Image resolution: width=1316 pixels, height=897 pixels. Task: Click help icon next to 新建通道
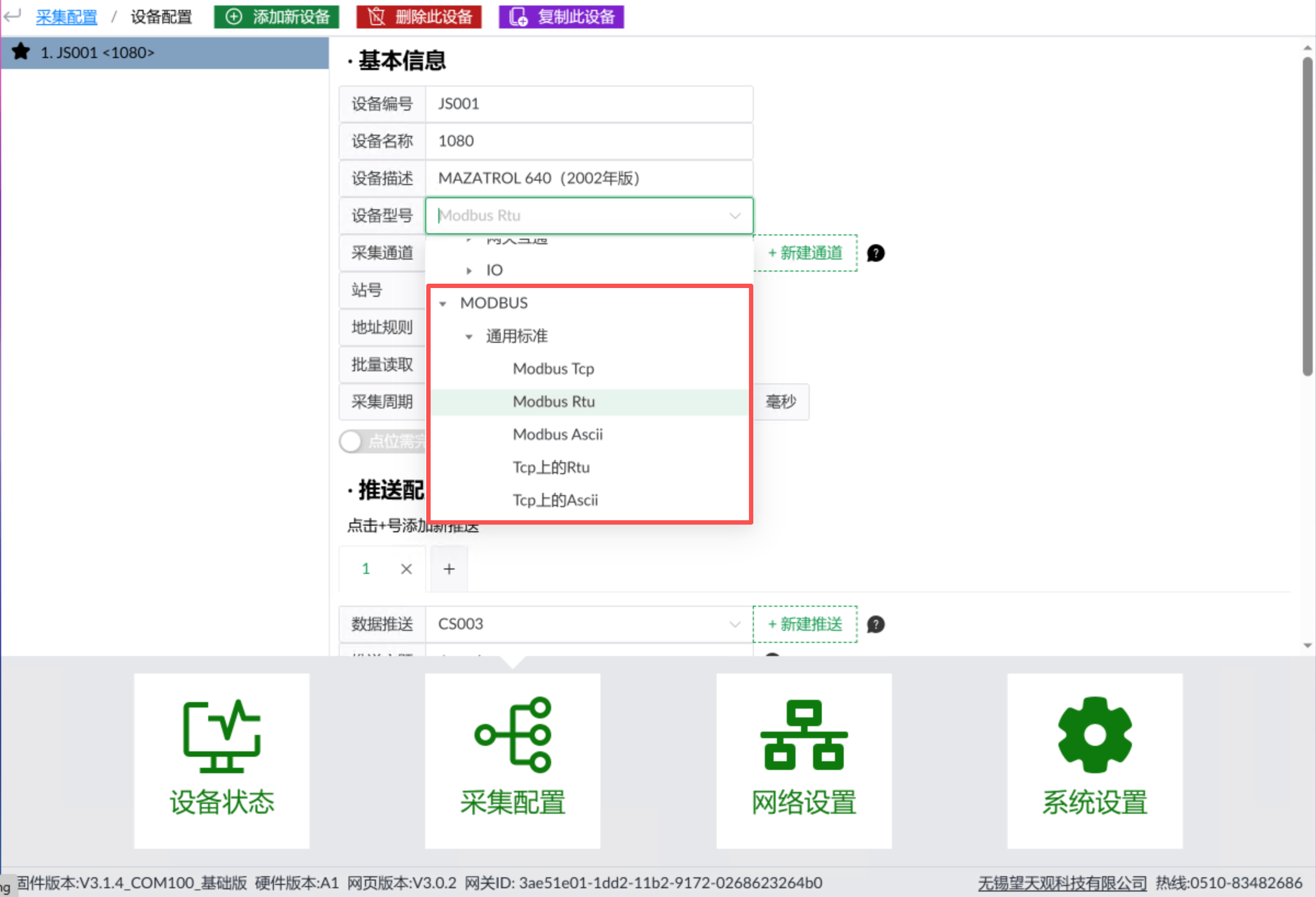[x=876, y=253]
